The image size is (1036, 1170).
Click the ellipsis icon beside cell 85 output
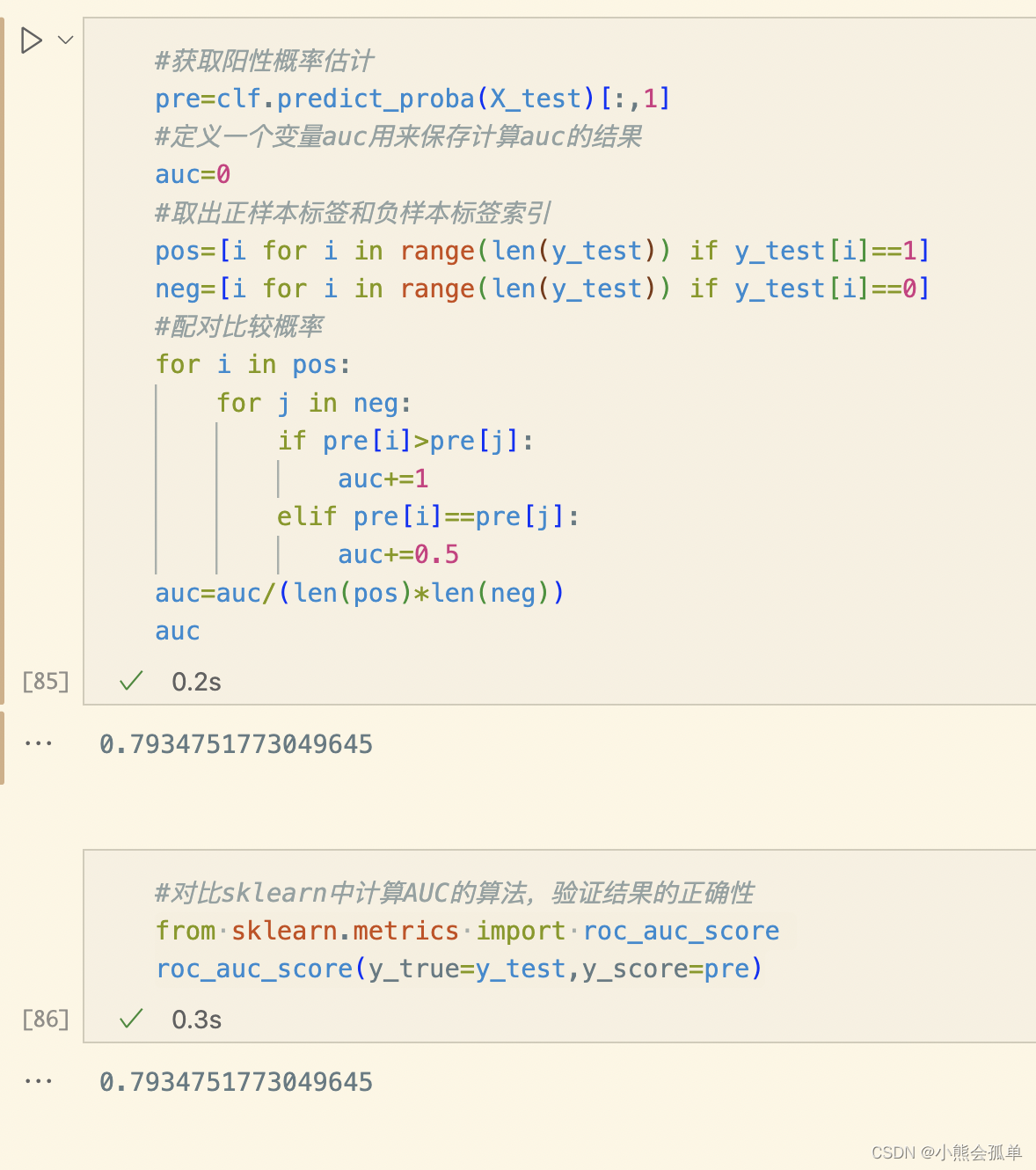39,742
